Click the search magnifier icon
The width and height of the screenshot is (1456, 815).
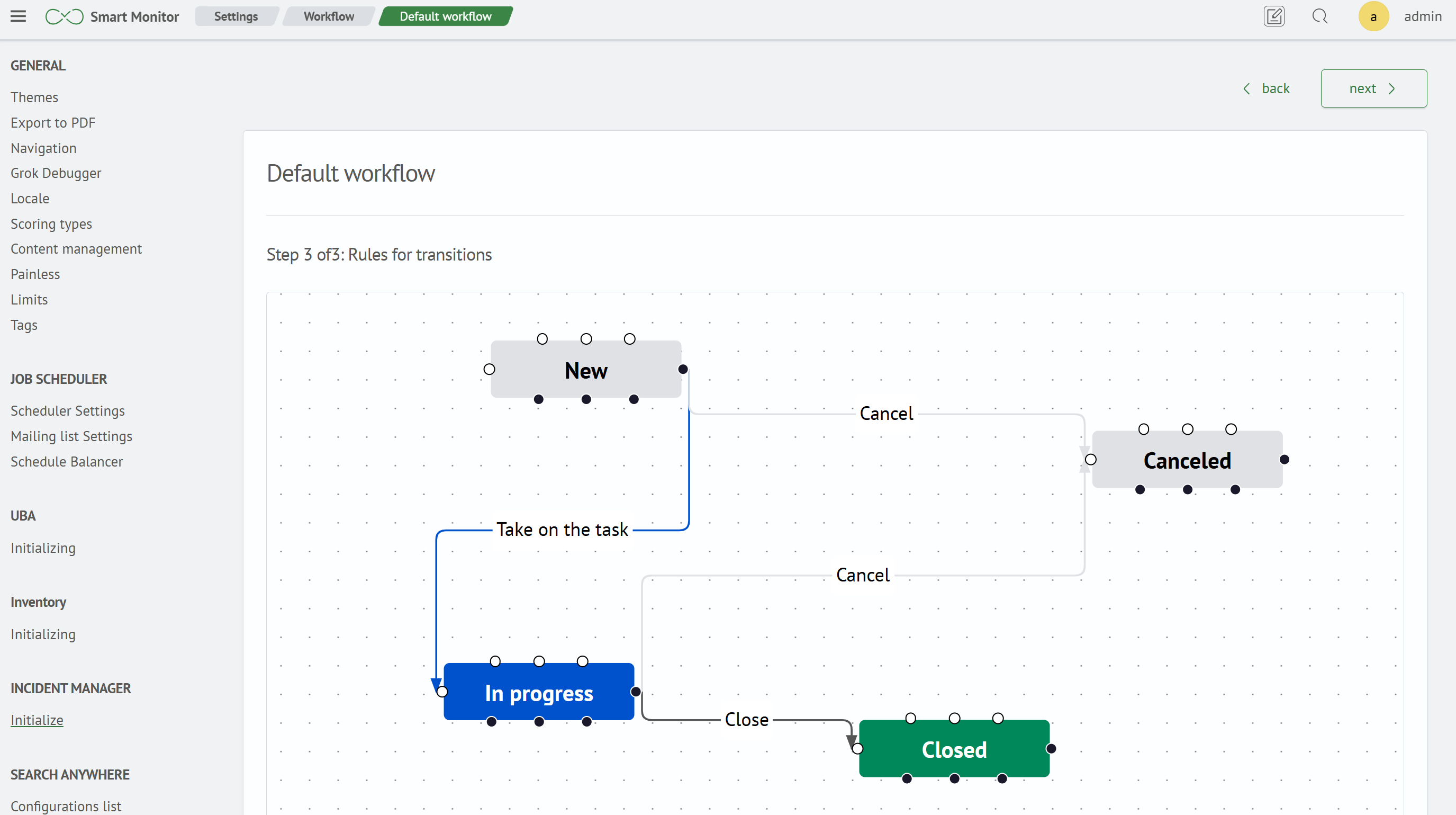[1320, 16]
